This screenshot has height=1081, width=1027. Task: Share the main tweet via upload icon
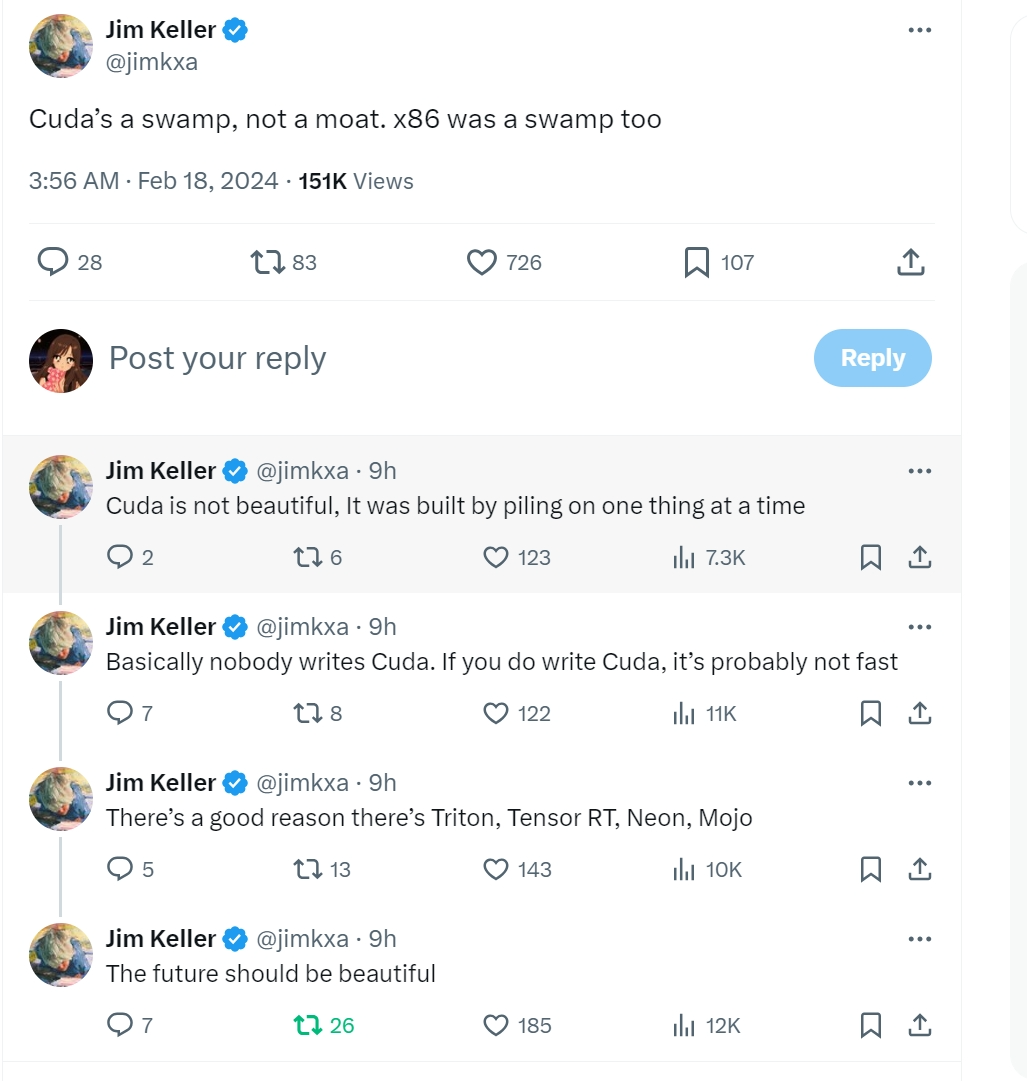pyautogui.click(x=909, y=263)
